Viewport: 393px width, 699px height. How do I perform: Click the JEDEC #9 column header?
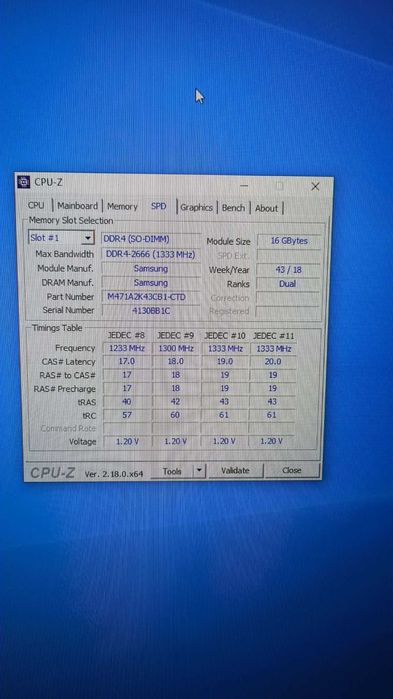click(176, 335)
